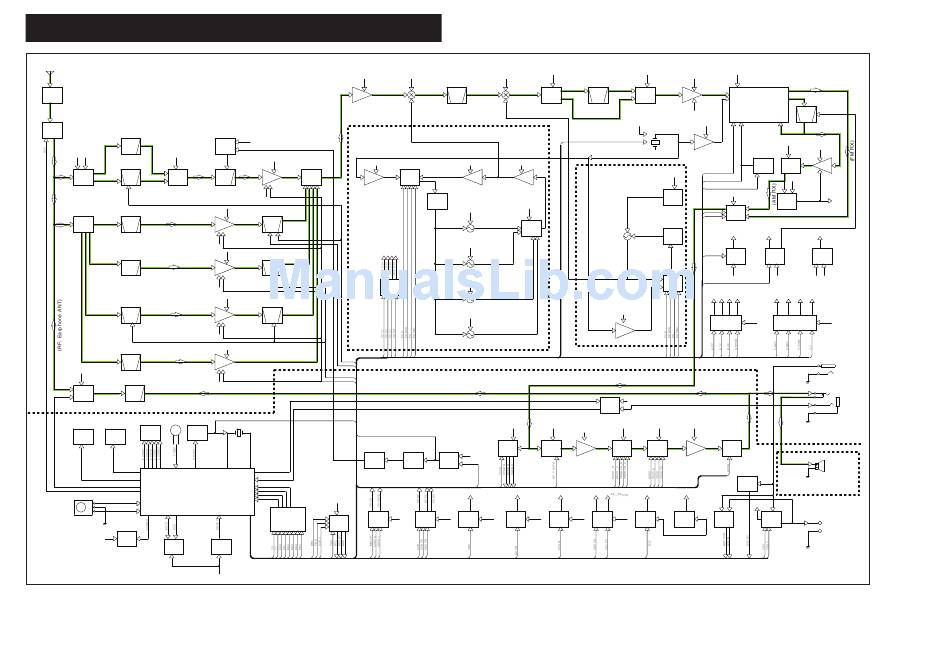Click the square block containing a circle
Screen dimensions: 950x667
83,508
